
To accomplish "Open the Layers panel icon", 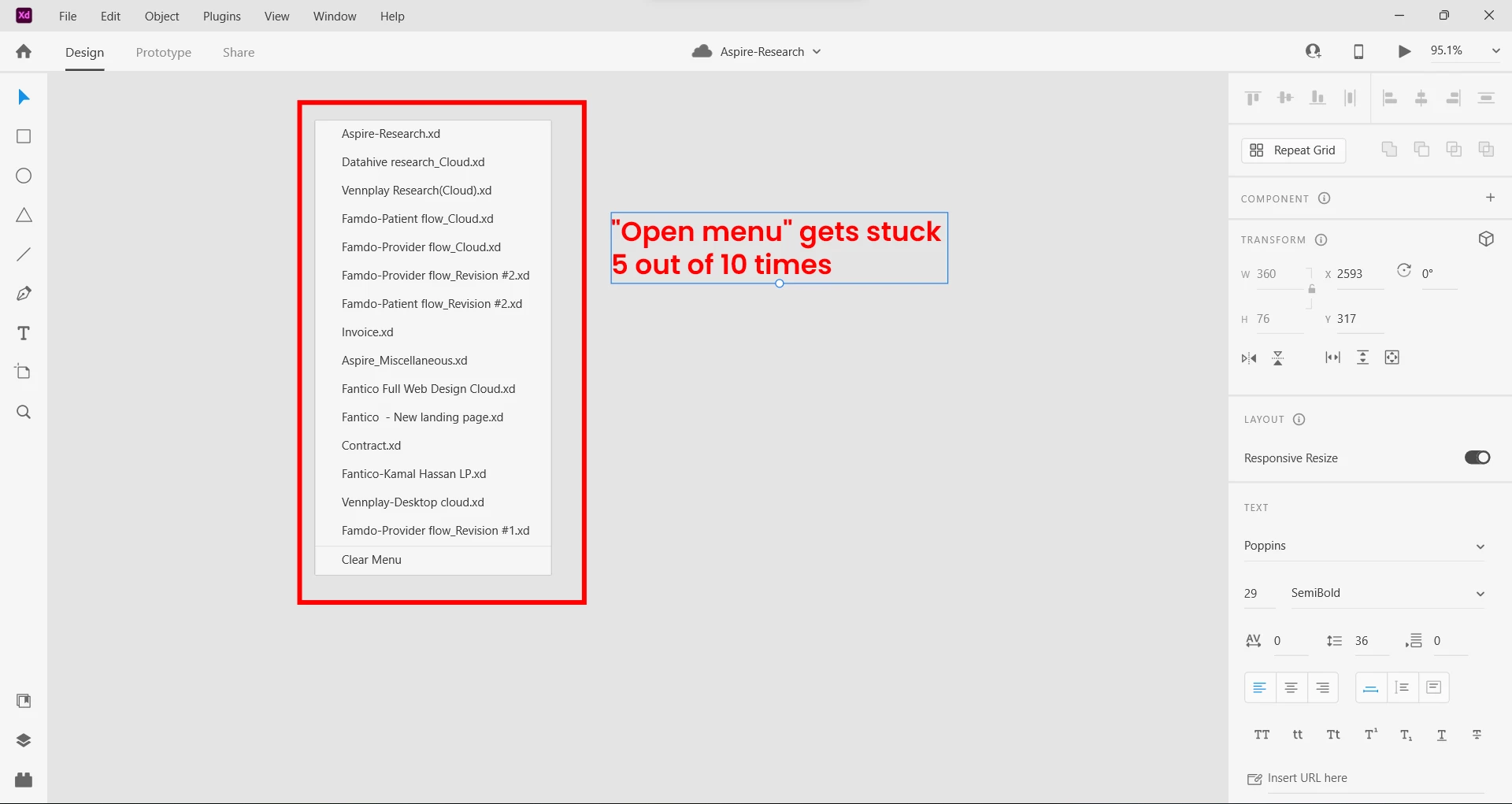I will click(x=24, y=740).
